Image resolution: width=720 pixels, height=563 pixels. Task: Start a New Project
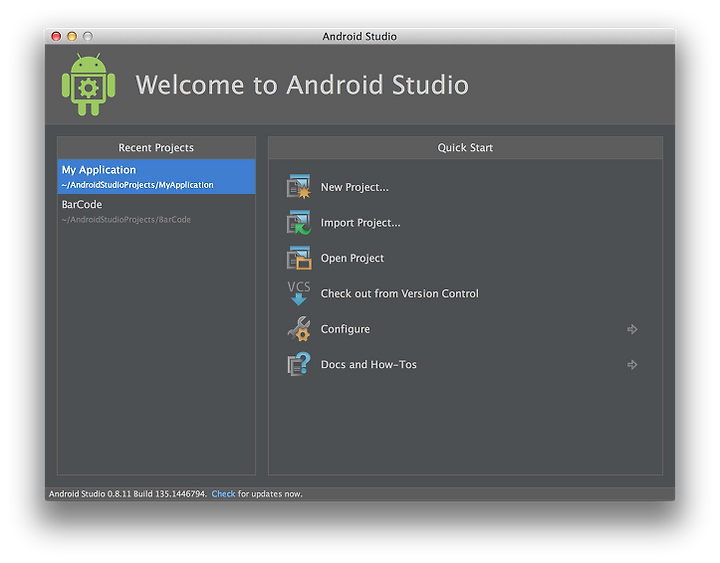coord(354,187)
